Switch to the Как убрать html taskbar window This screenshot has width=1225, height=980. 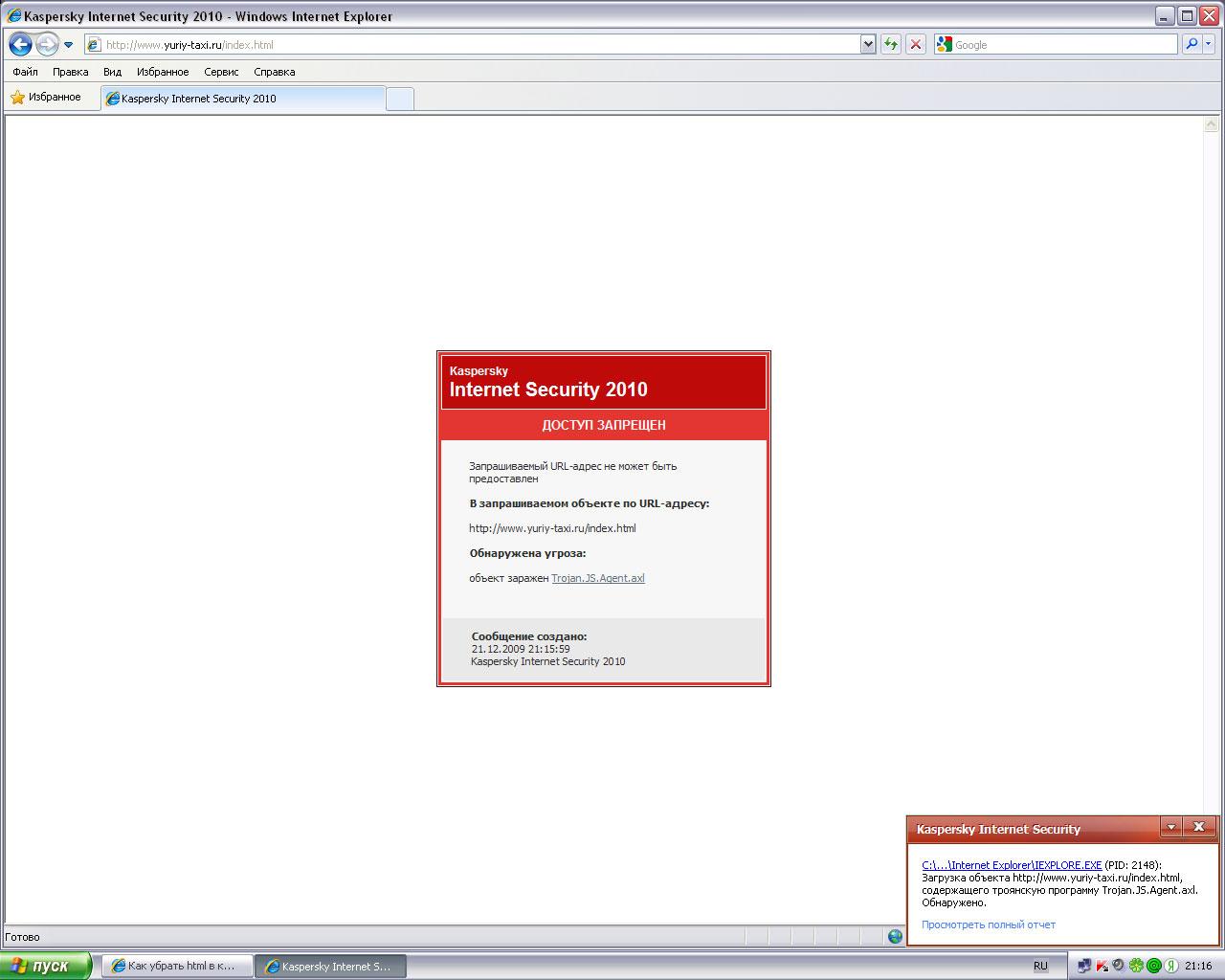click(x=177, y=967)
